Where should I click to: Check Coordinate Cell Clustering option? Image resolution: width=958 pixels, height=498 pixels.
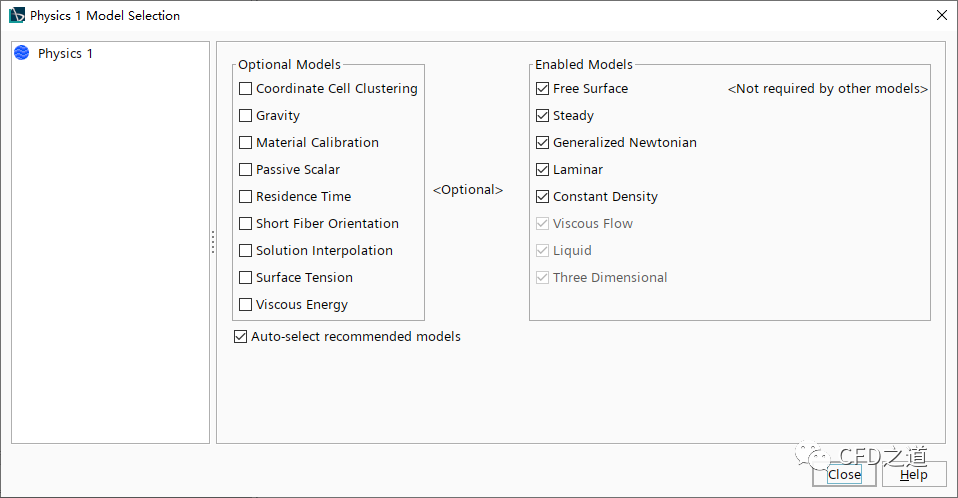(246, 89)
